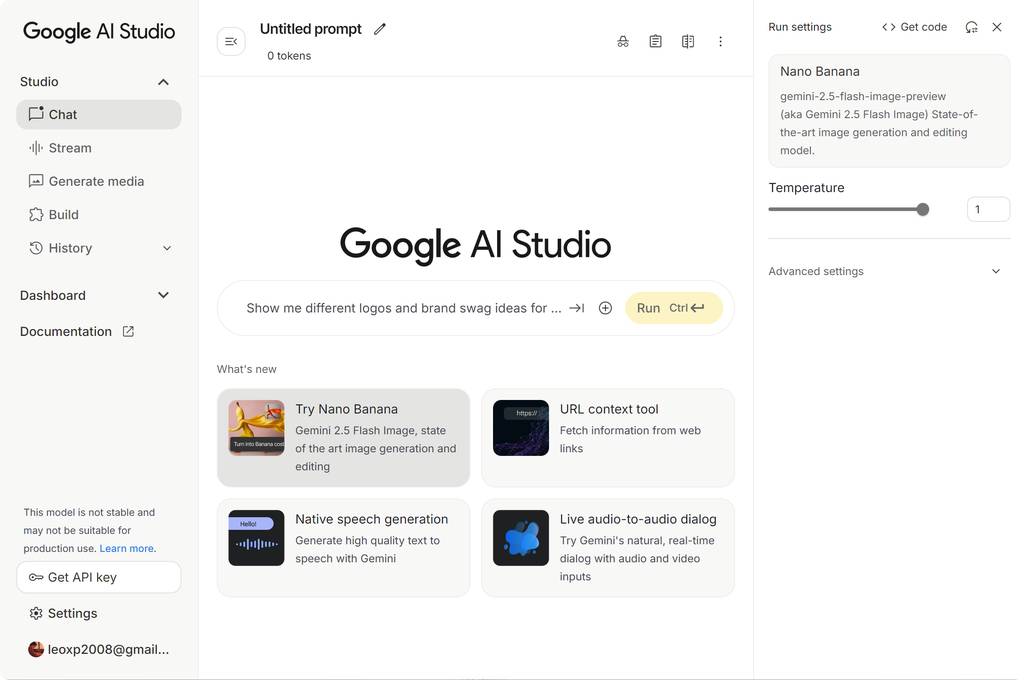Click the Chat speech bubble icon
This screenshot has height=680, width=1024.
[36, 114]
